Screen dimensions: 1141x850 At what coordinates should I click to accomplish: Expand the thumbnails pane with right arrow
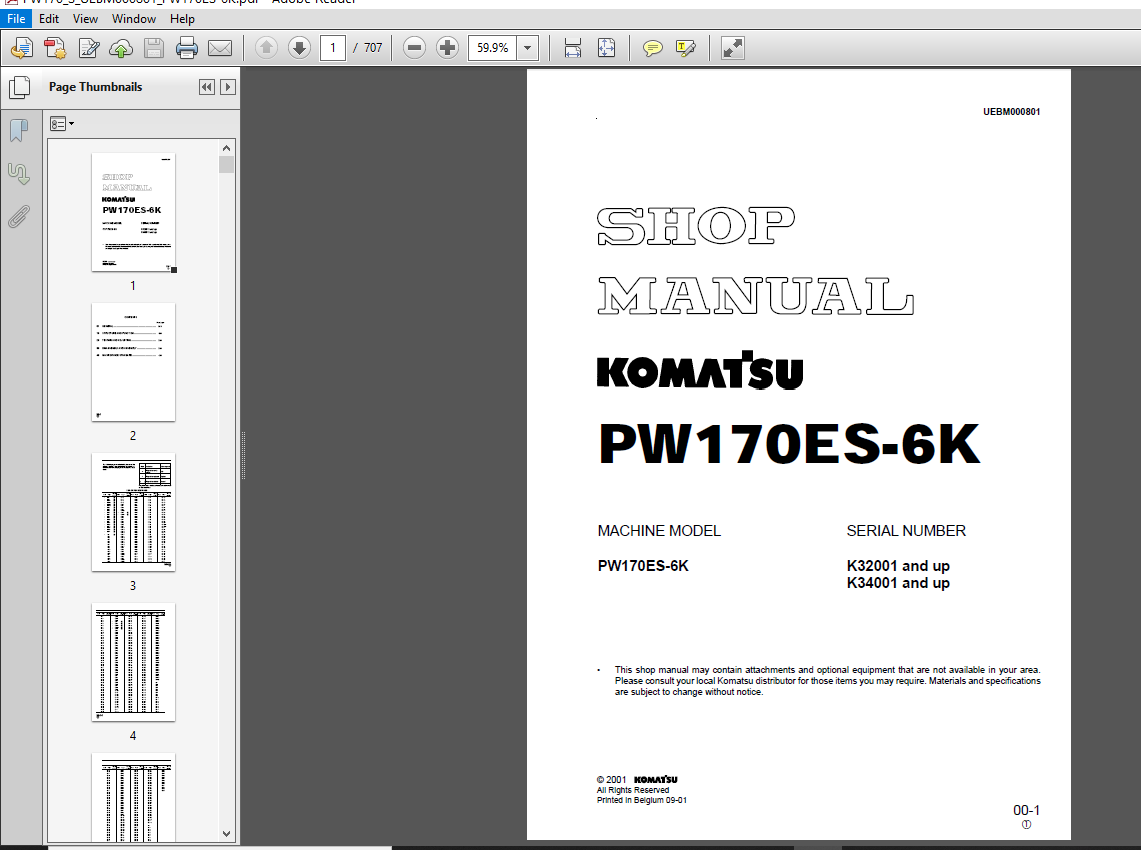coord(228,87)
